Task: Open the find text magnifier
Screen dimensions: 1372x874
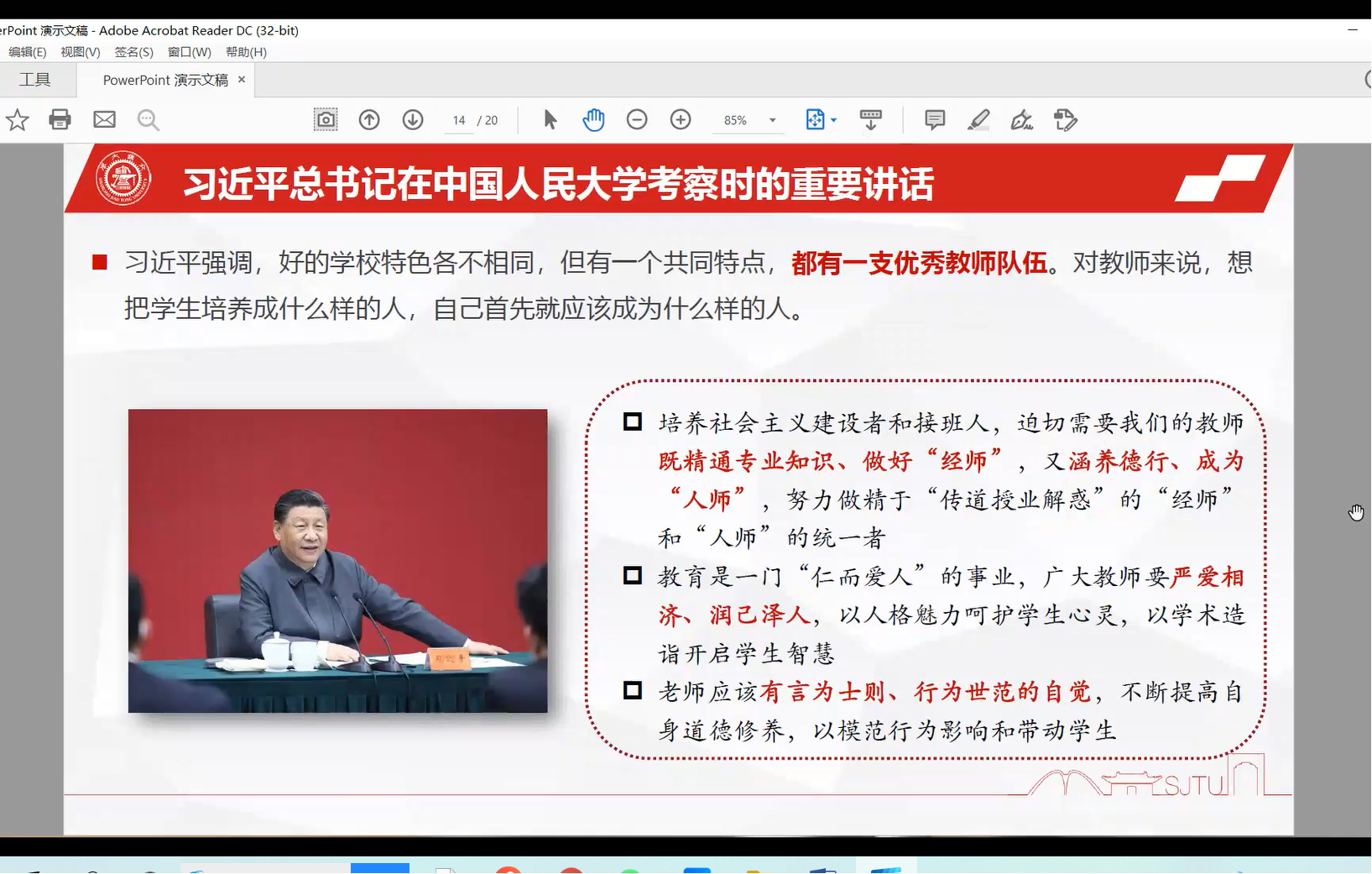Action: coord(149,120)
